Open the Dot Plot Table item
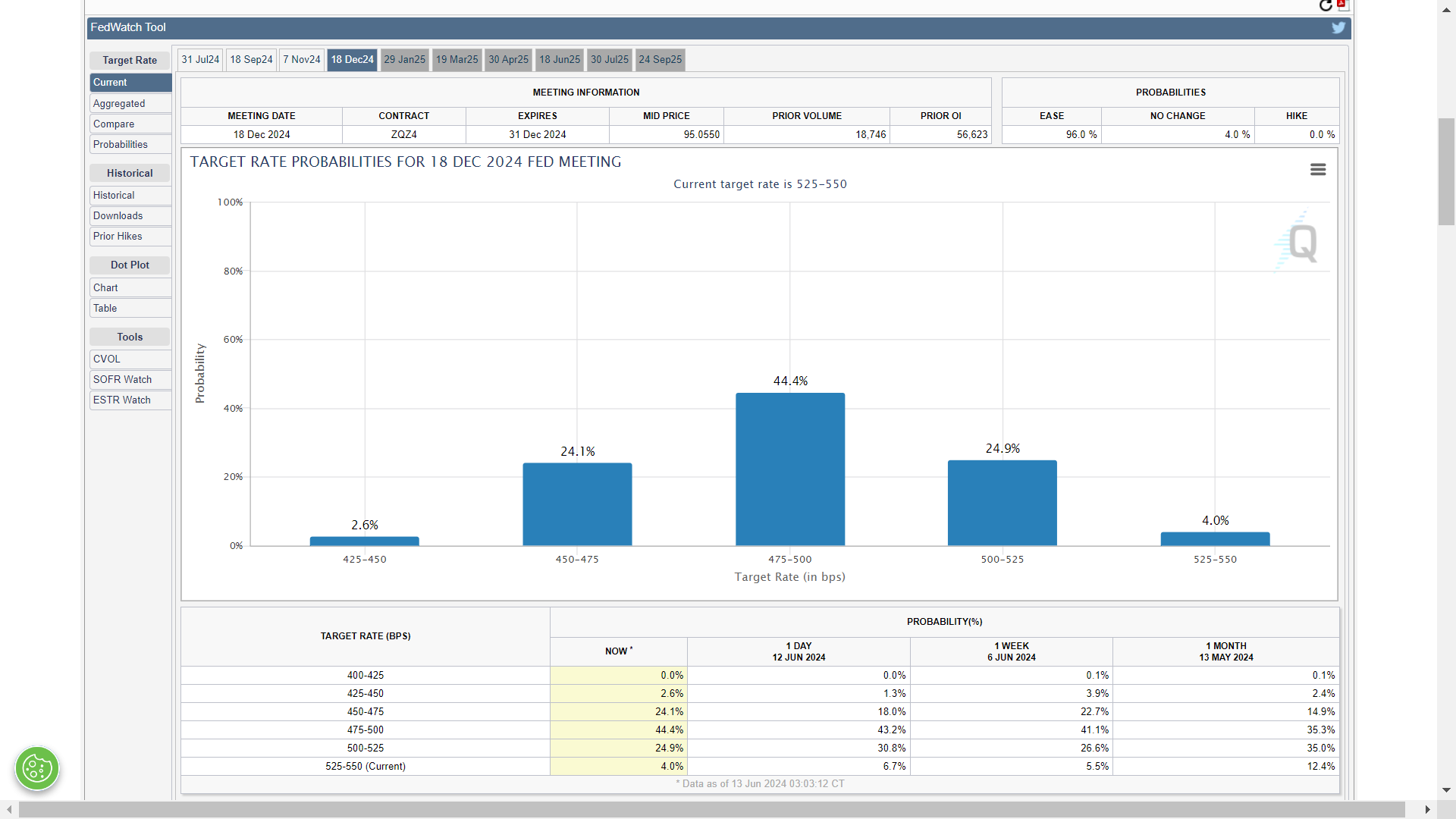Viewport: 1456px width, 819px height. [x=130, y=309]
